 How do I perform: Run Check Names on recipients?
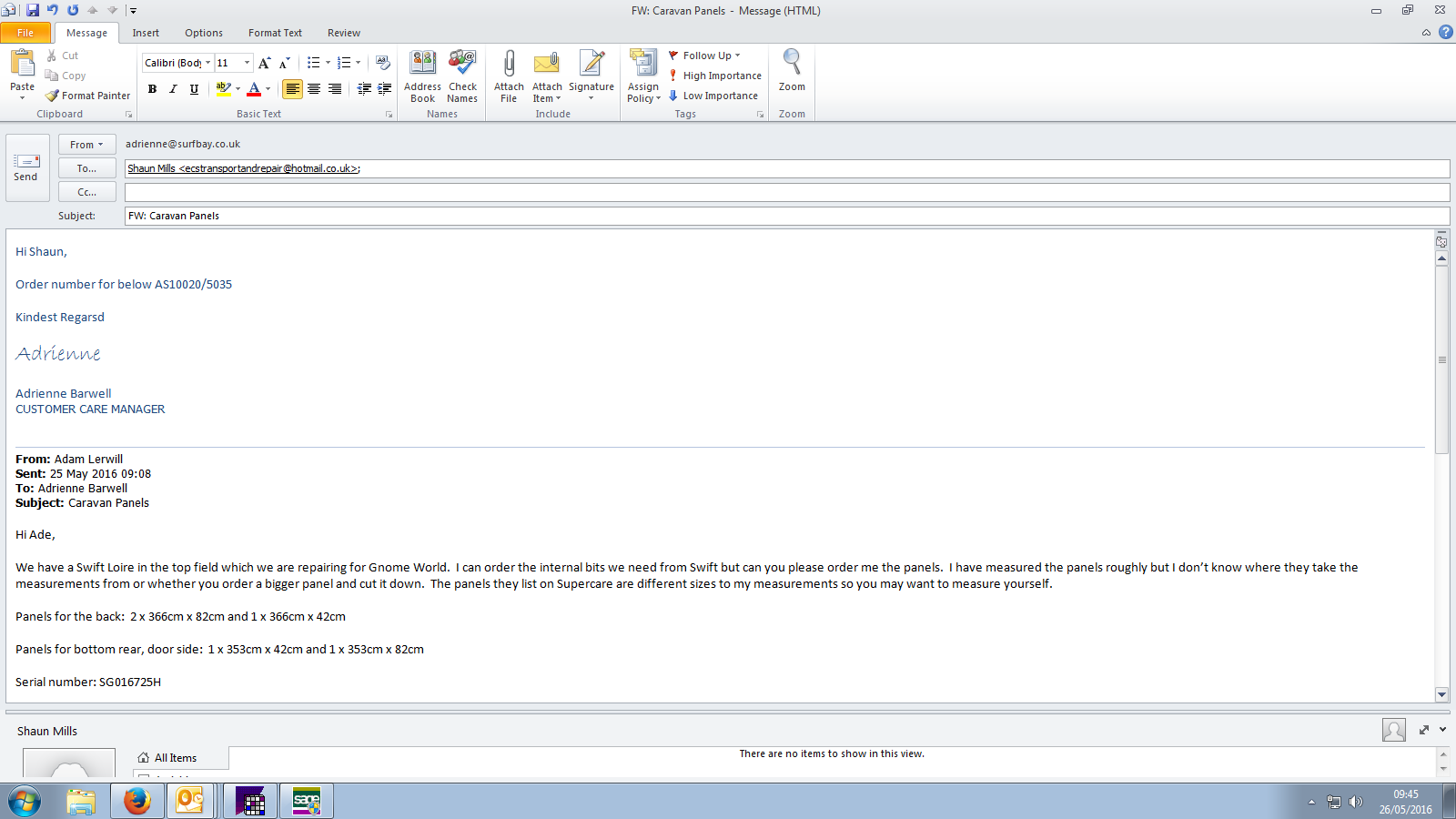tap(462, 76)
